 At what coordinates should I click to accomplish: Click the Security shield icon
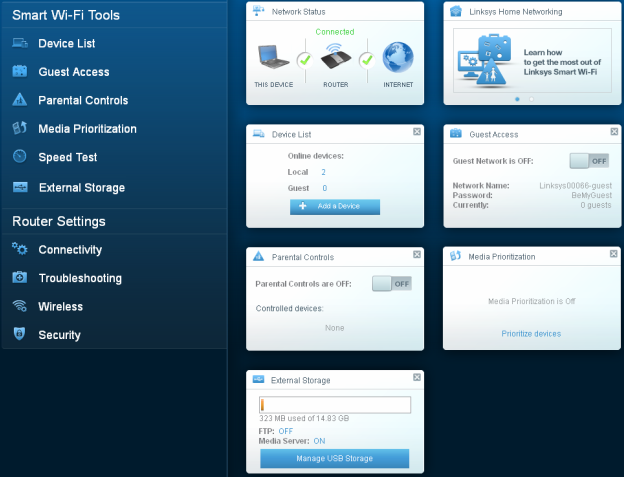tap(19, 334)
